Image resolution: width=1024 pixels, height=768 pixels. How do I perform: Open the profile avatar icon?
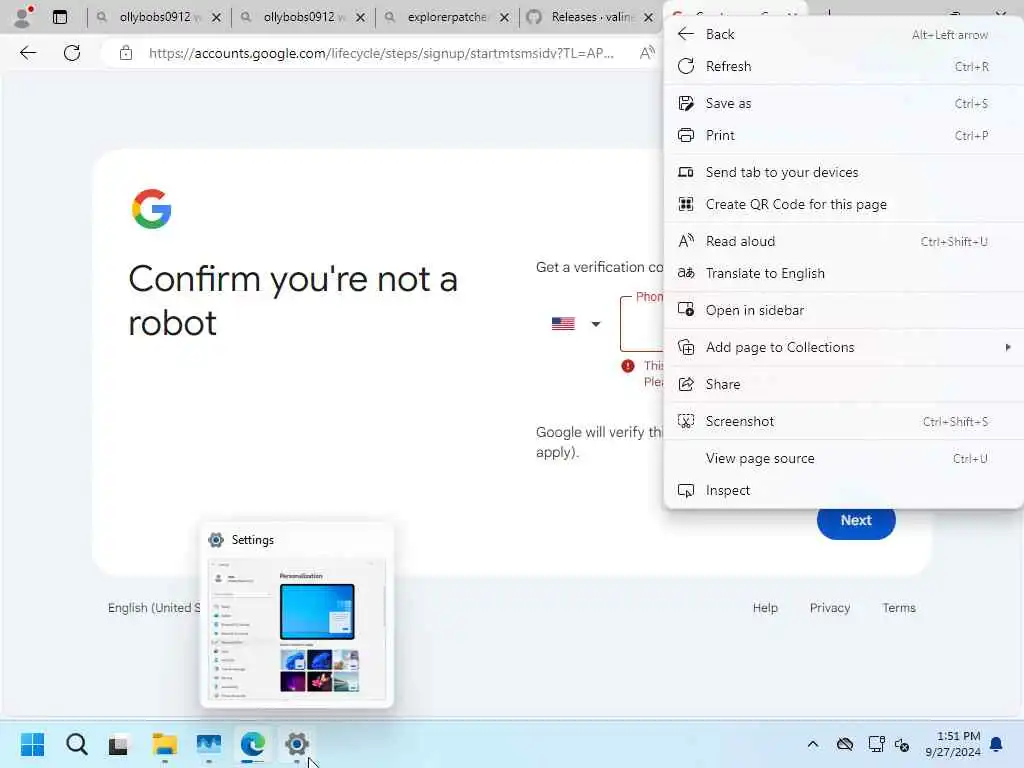coord(23,17)
